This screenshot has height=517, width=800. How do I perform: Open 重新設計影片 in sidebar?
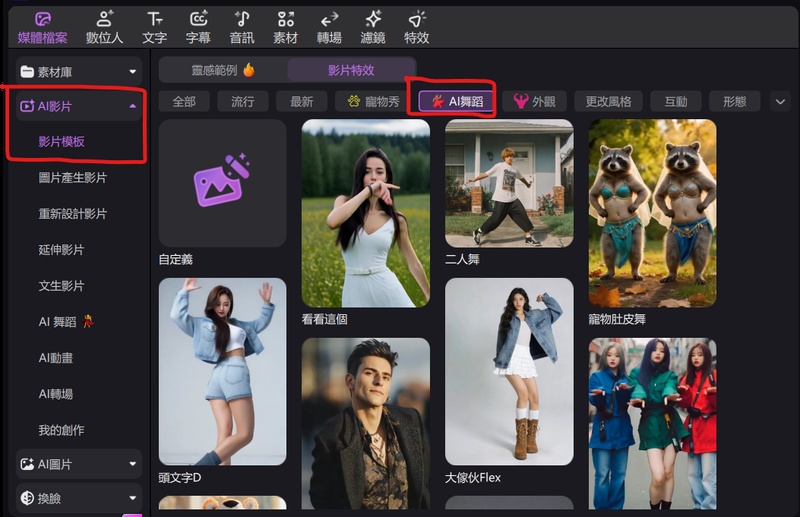pos(73,214)
